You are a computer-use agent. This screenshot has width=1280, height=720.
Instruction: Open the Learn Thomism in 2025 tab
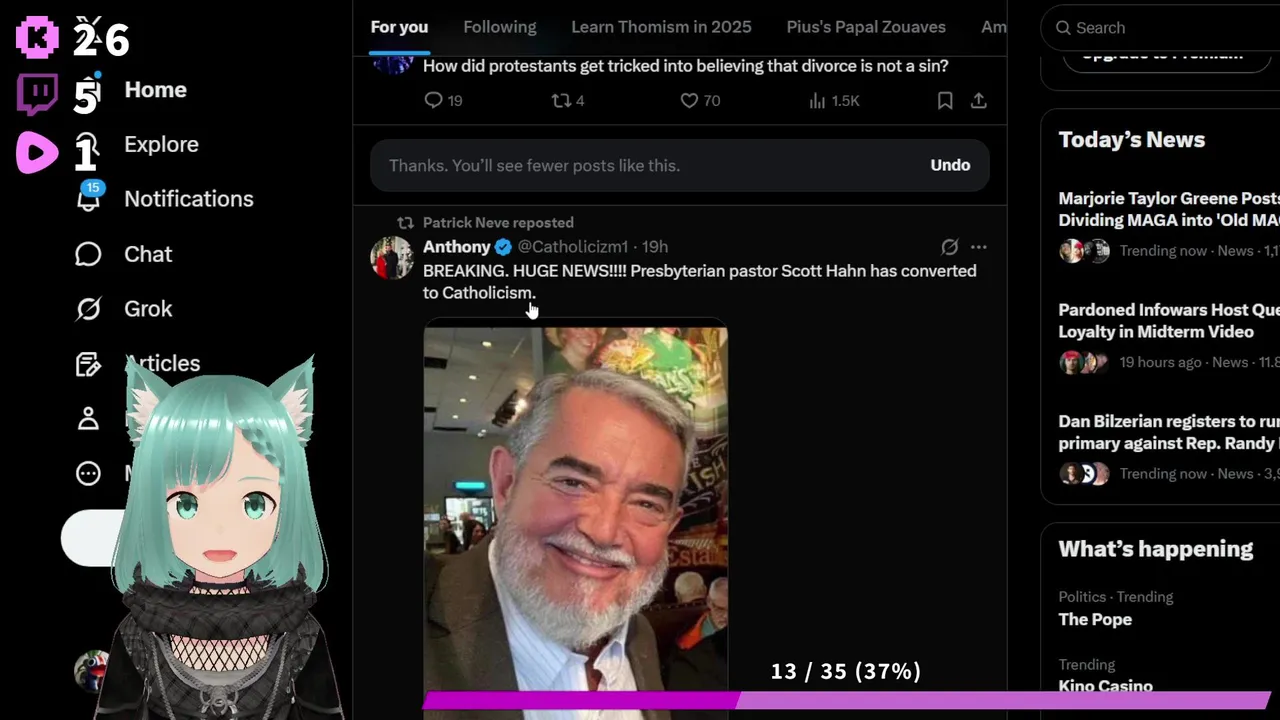[661, 27]
